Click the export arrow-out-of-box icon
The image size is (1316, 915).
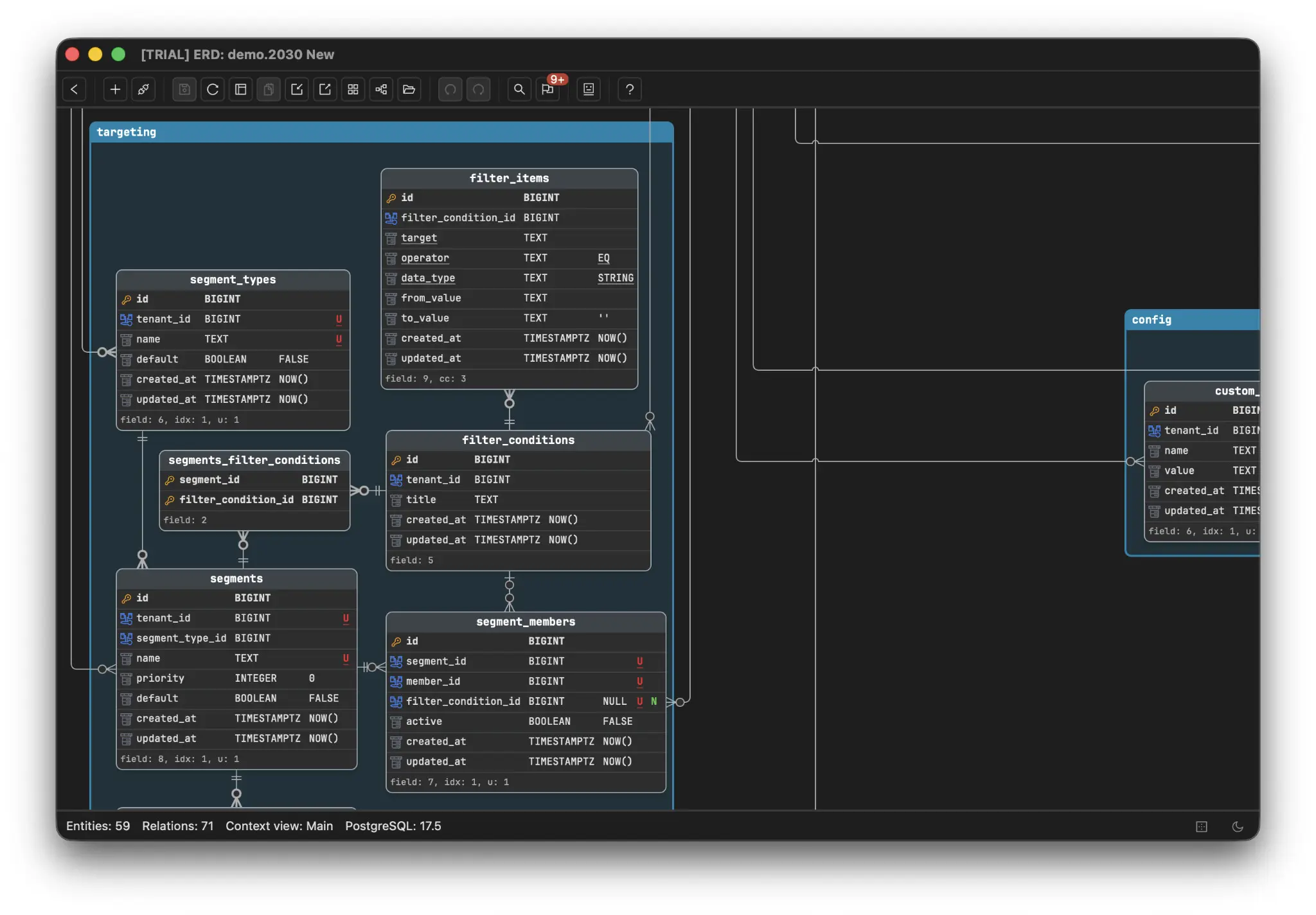click(x=325, y=89)
